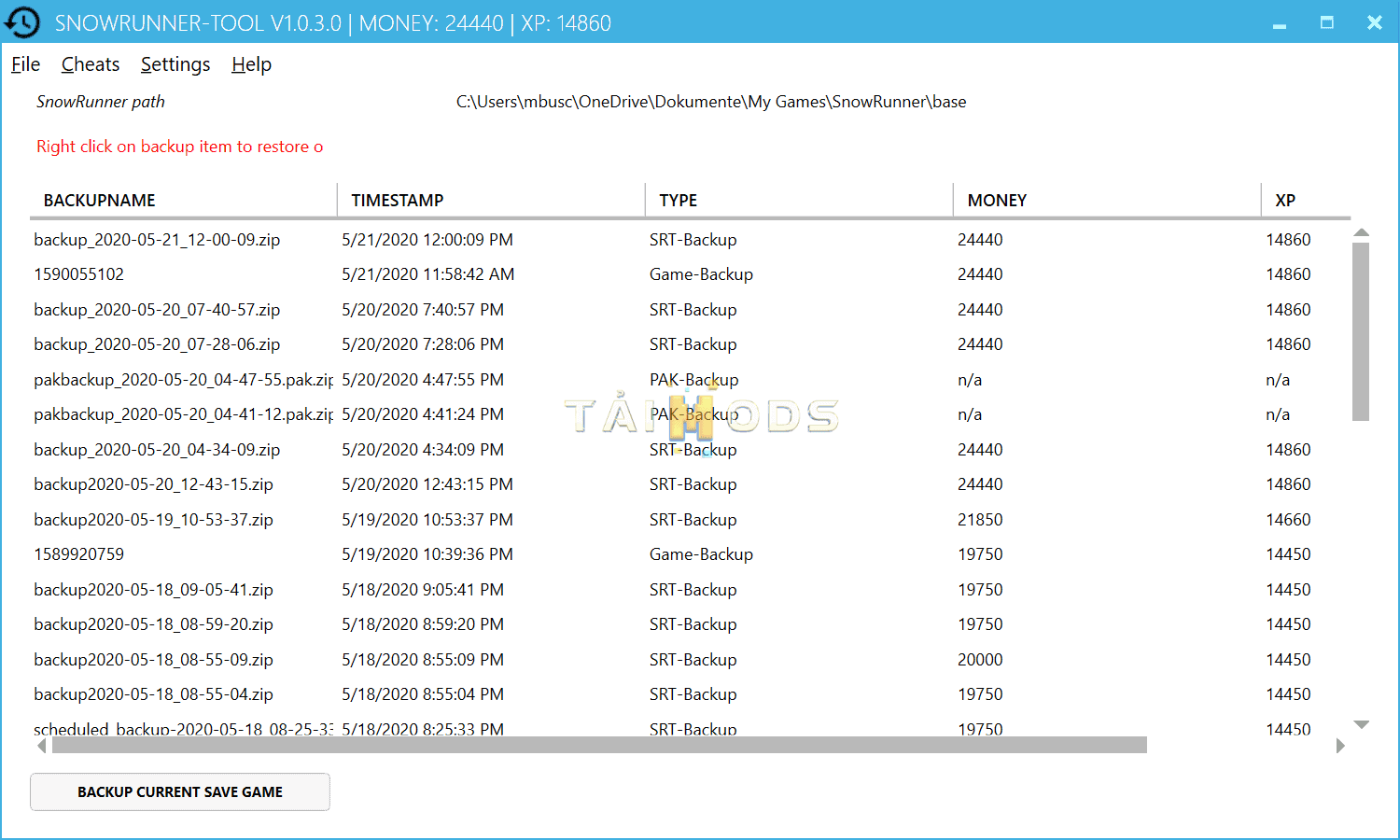Screen dimensions: 1400x840
Task: Select backup_2020-05-20_07-28-06.zip row
Action: (691, 344)
